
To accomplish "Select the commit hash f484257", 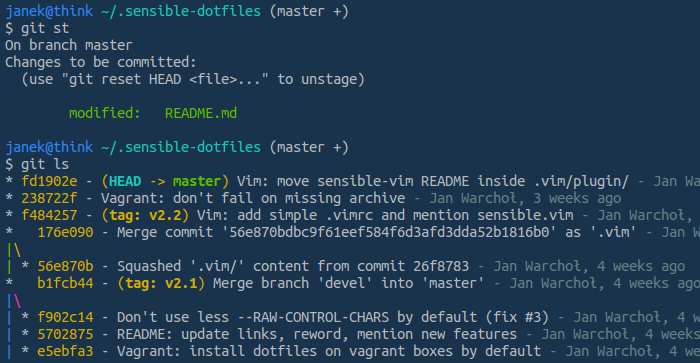I will point(49,215).
